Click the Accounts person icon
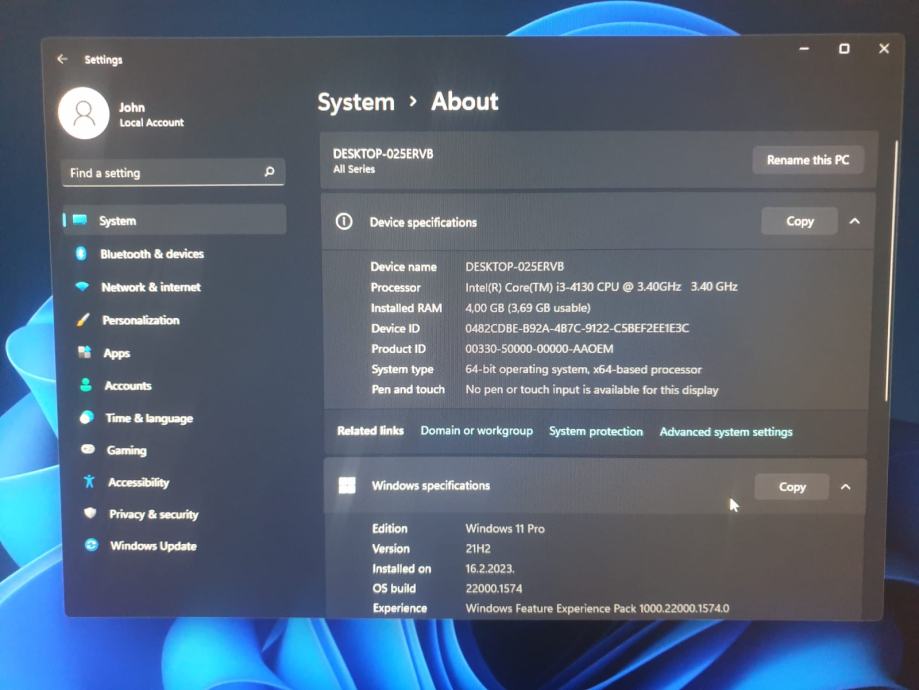 86,385
